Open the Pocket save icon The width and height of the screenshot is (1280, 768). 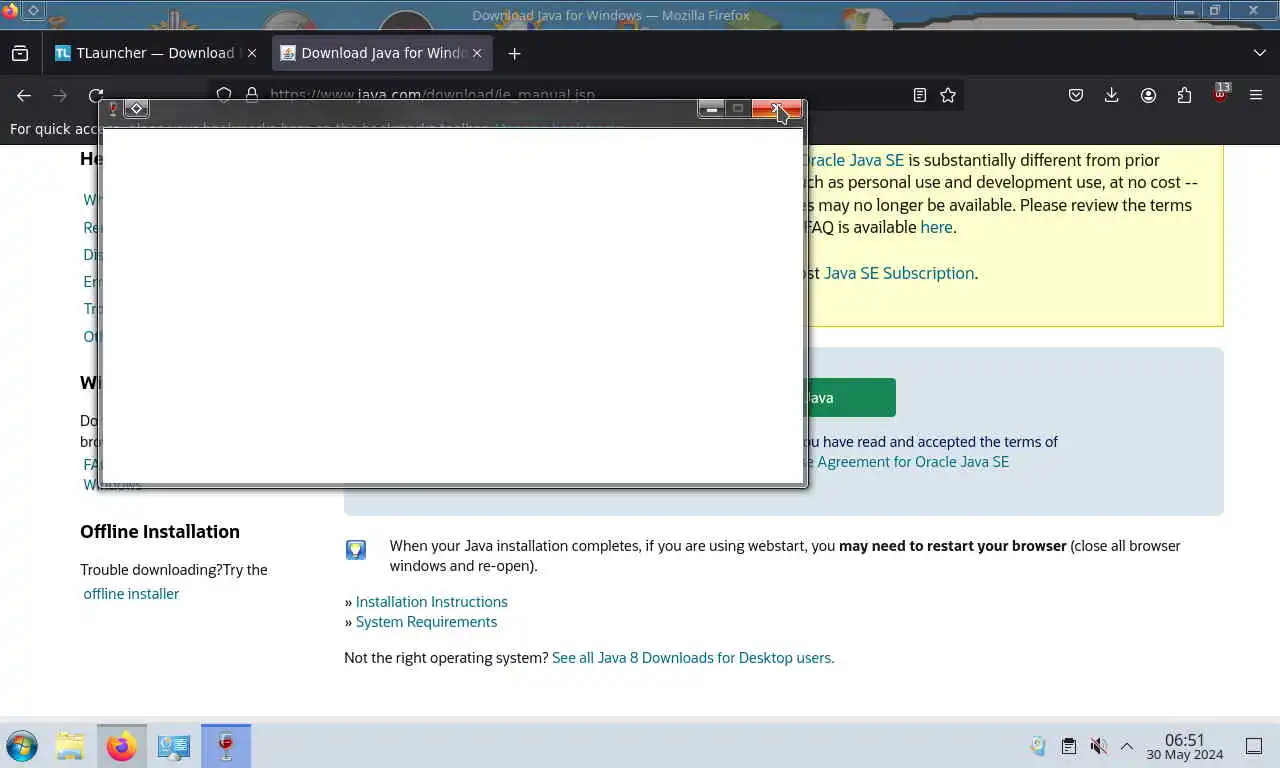[x=1076, y=95]
